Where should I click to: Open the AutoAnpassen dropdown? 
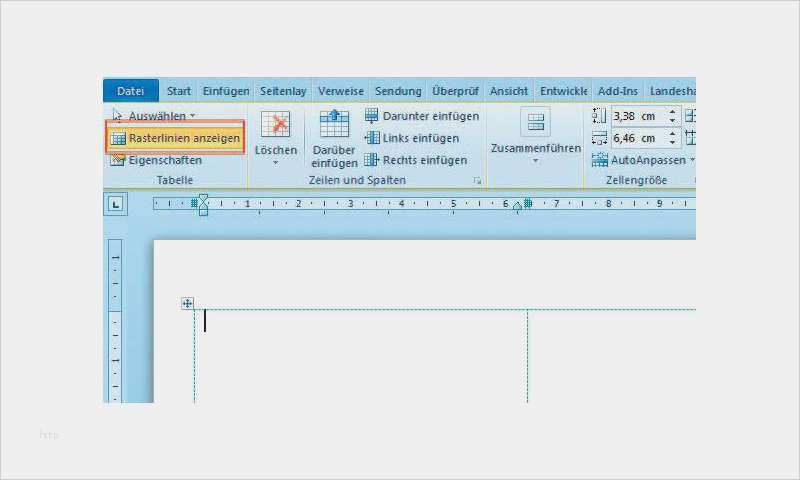(x=643, y=160)
